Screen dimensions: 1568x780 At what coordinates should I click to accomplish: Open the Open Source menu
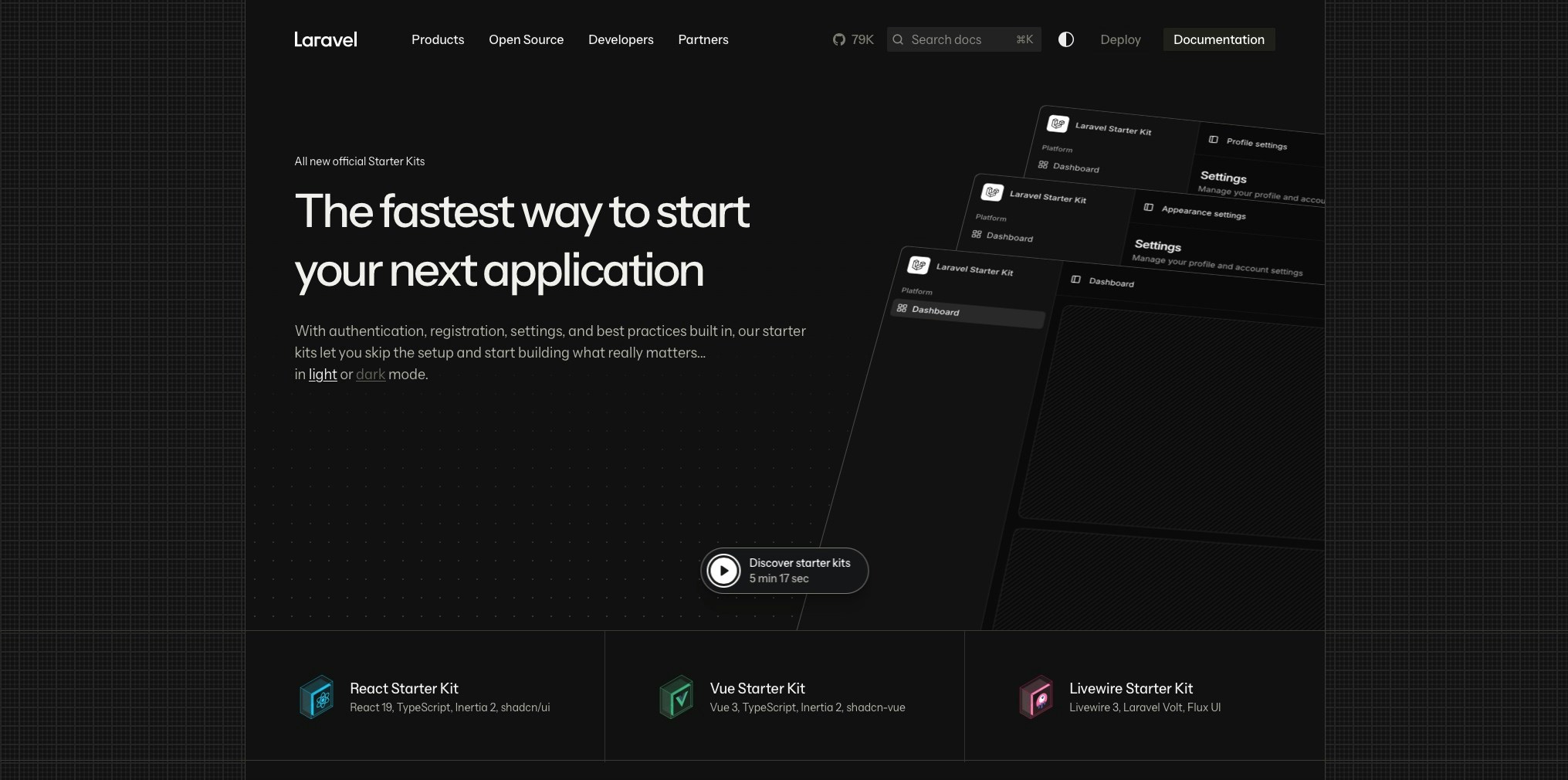526,39
